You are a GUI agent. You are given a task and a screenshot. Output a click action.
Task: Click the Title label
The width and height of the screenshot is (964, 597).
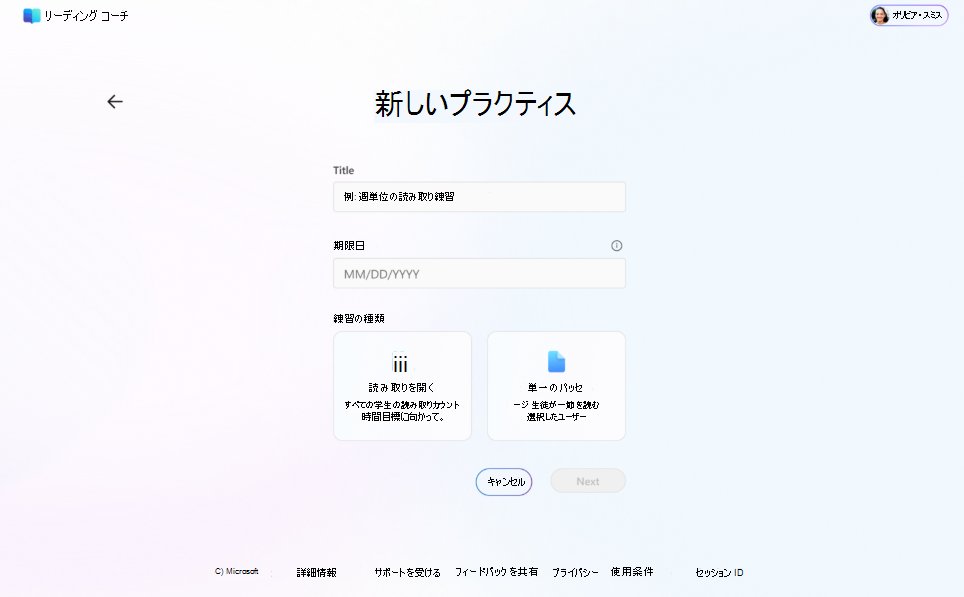click(344, 170)
